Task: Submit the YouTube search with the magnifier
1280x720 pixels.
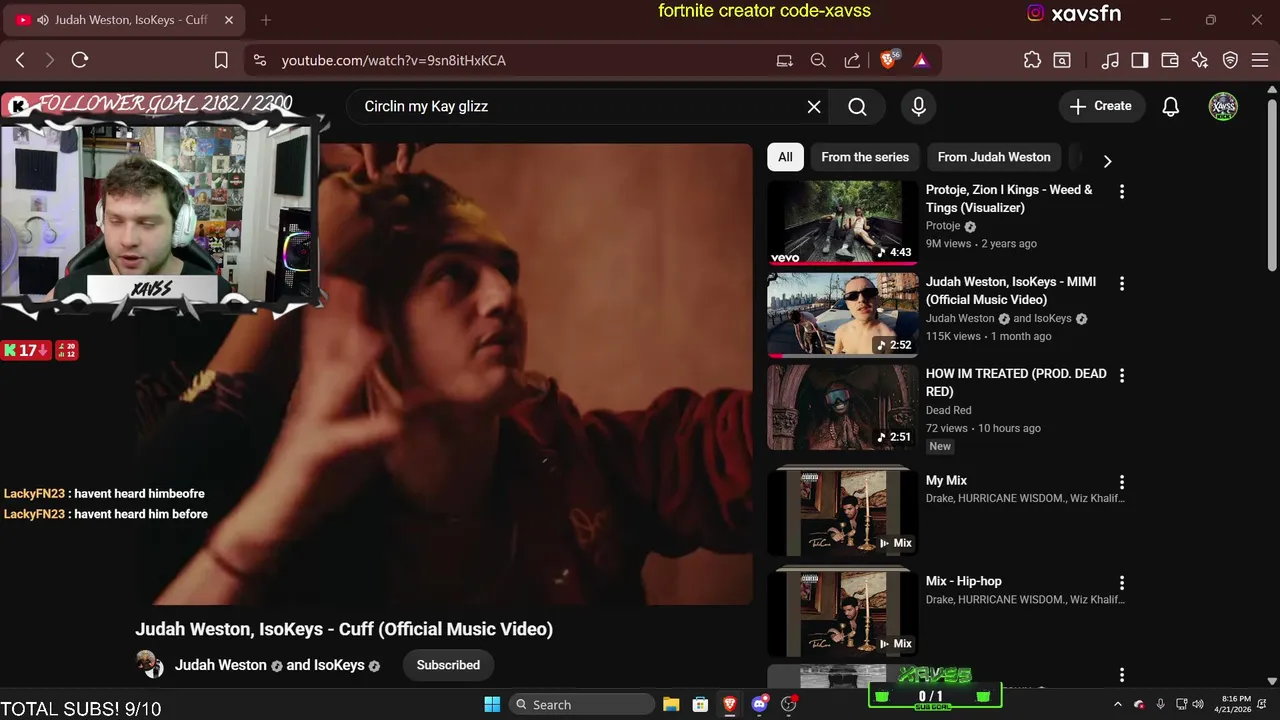Action: pos(857,106)
